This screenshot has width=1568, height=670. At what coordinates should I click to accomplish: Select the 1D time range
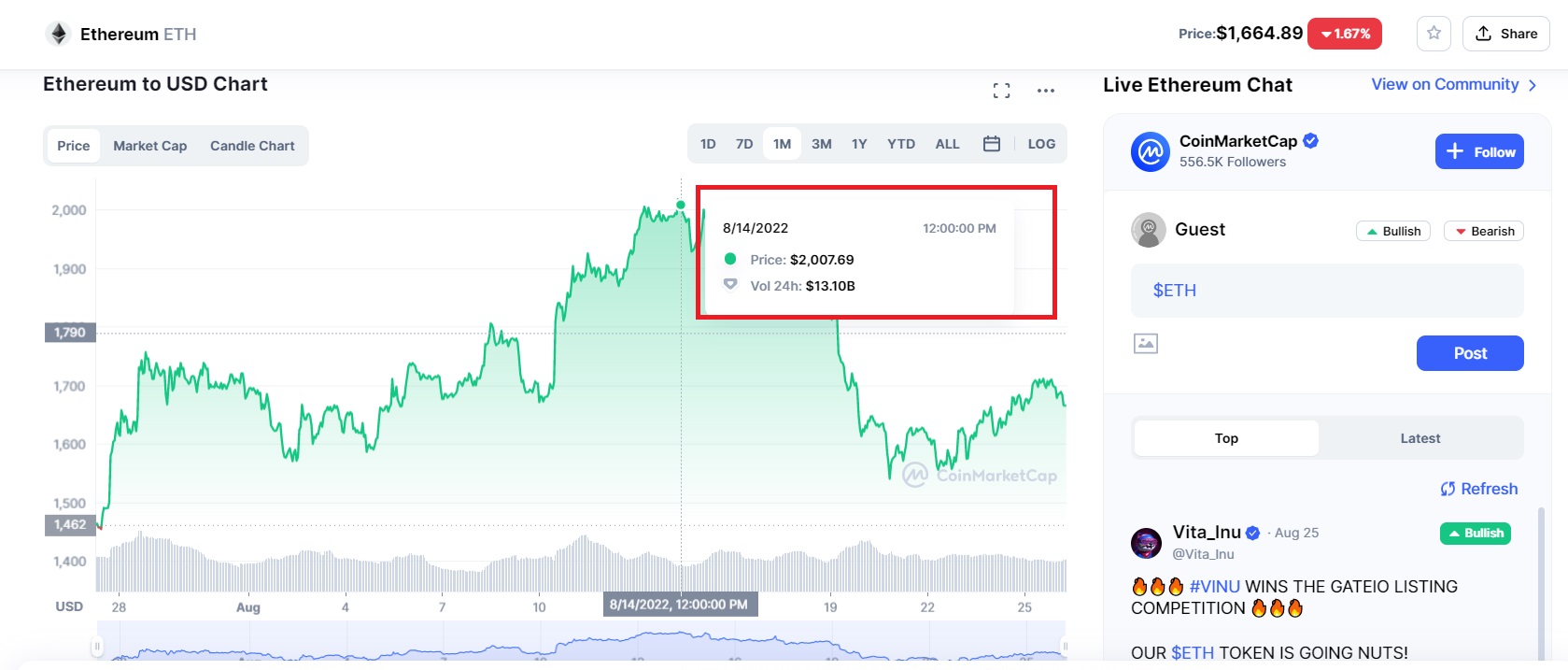[x=708, y=144]
